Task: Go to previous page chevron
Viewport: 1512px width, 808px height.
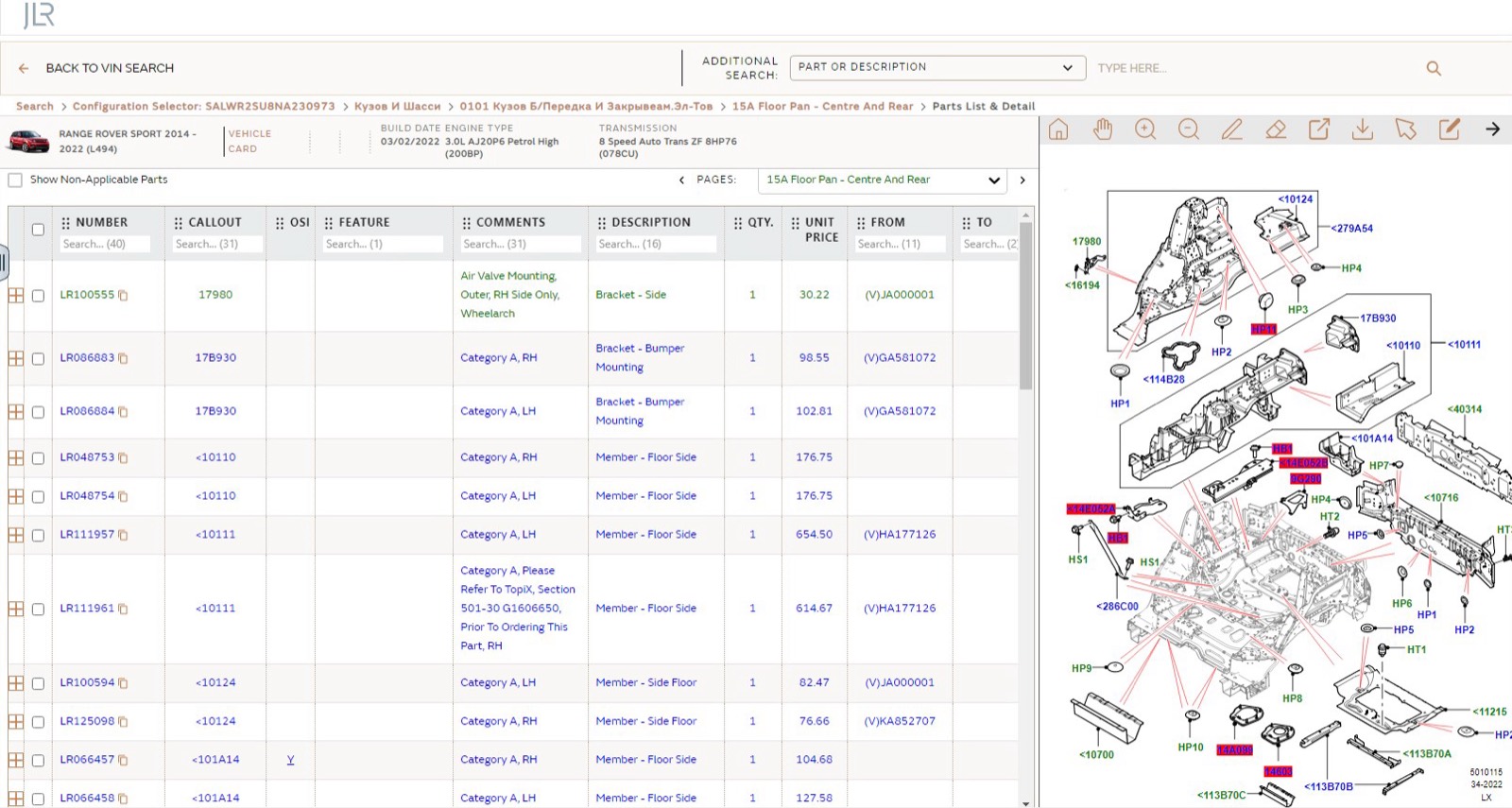Action: [x=681, y=180]
